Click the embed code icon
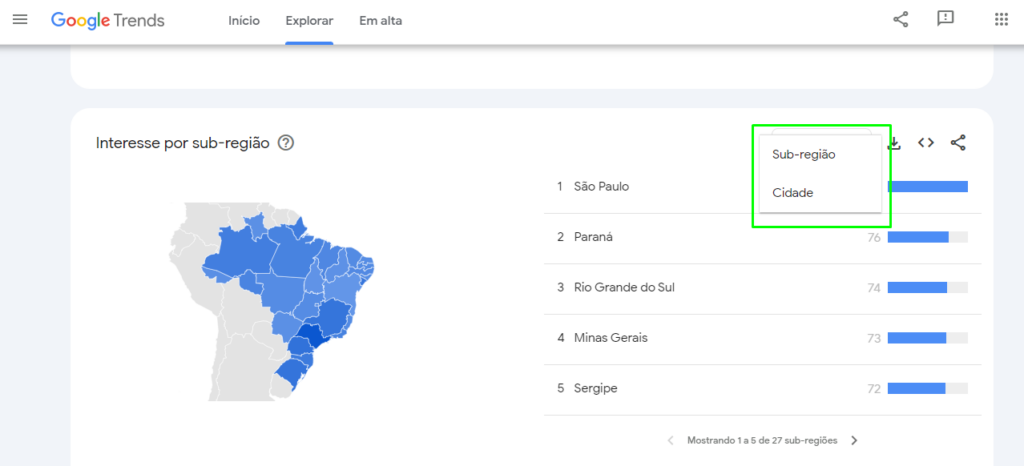The image size is (1024, 466). [925, 143]
